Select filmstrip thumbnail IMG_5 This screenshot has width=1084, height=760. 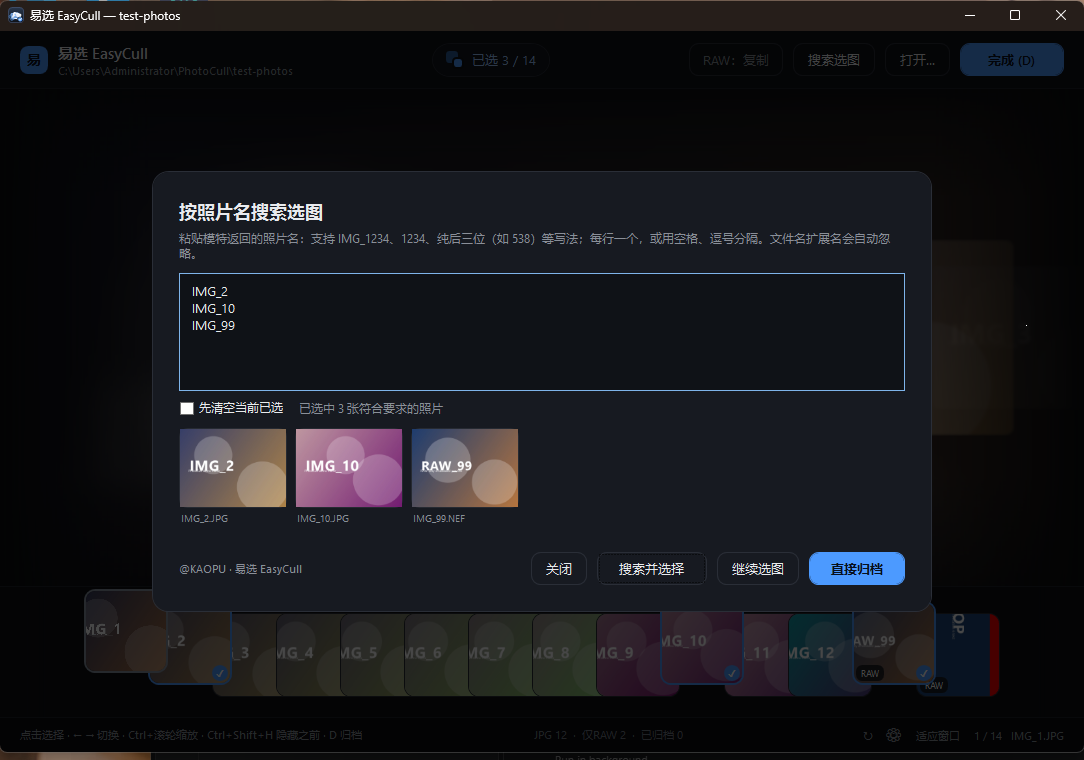372,654
